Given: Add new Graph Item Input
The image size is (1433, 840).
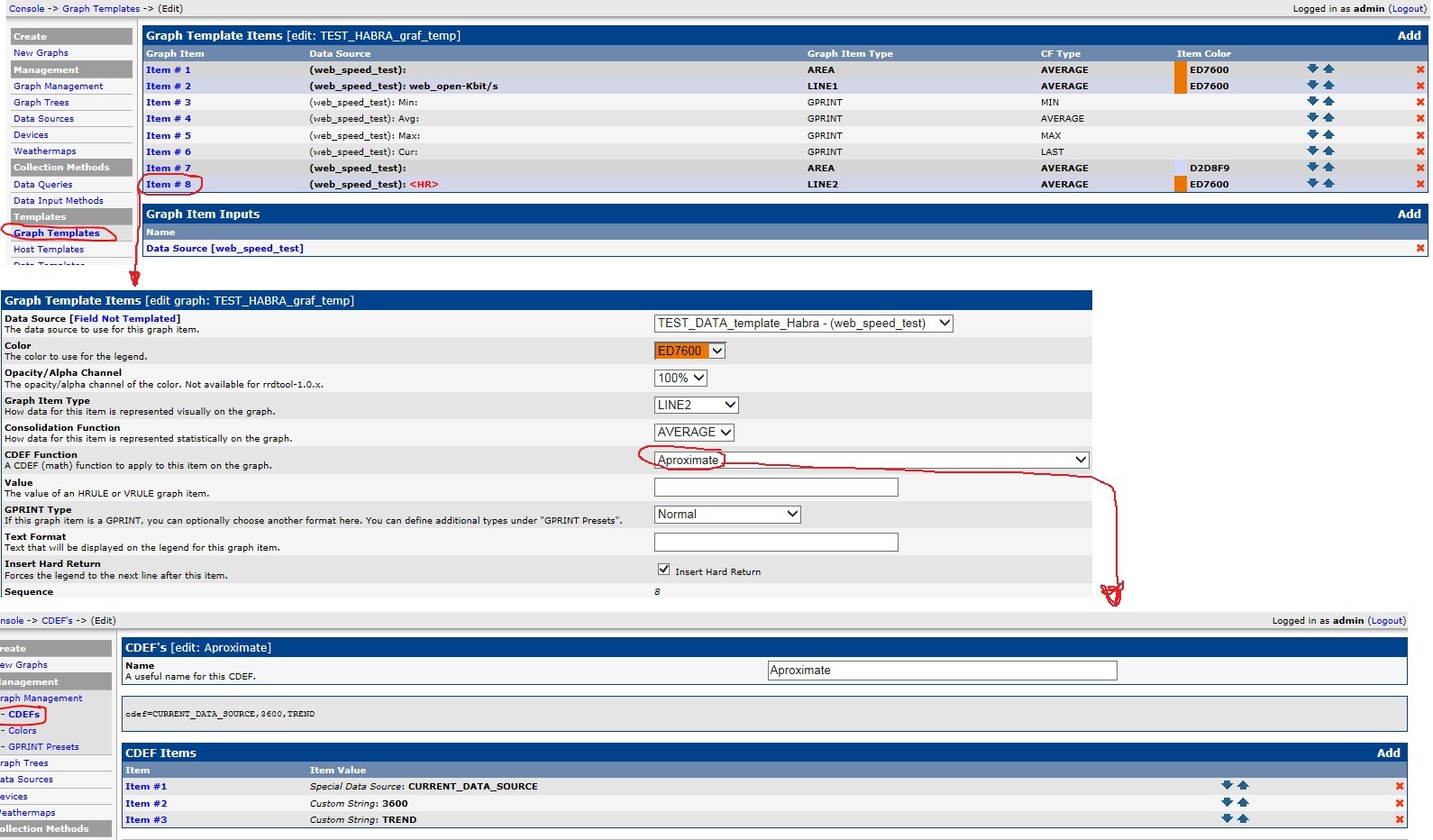Looking at the screenshot, I should [1409, 214].
